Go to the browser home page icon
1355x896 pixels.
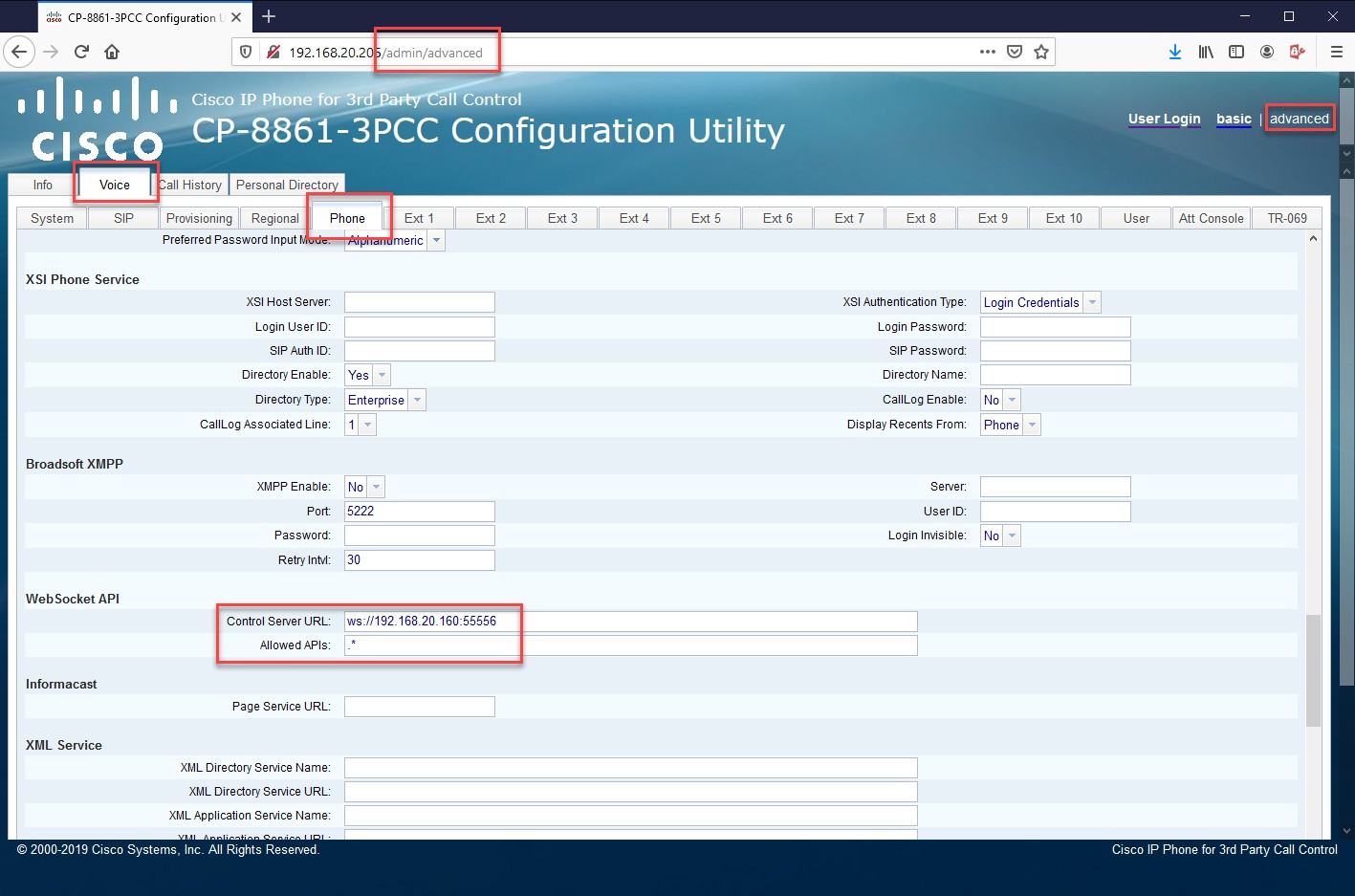[x=112, y=52]
